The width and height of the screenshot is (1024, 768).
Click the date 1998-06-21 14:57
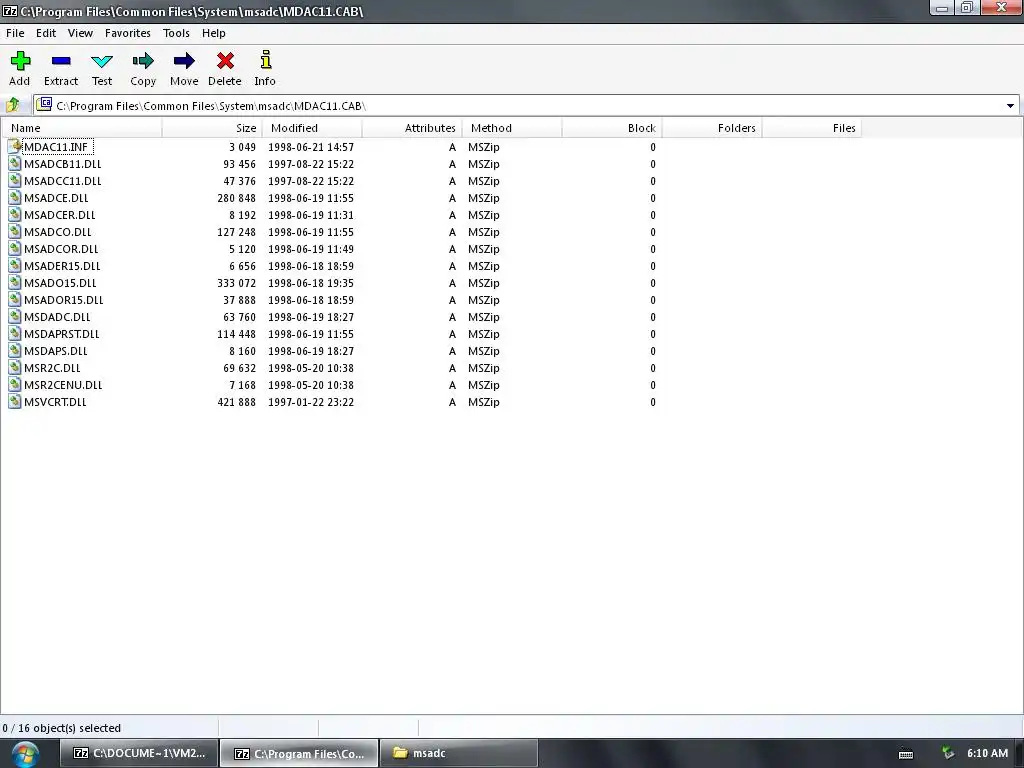311,147
